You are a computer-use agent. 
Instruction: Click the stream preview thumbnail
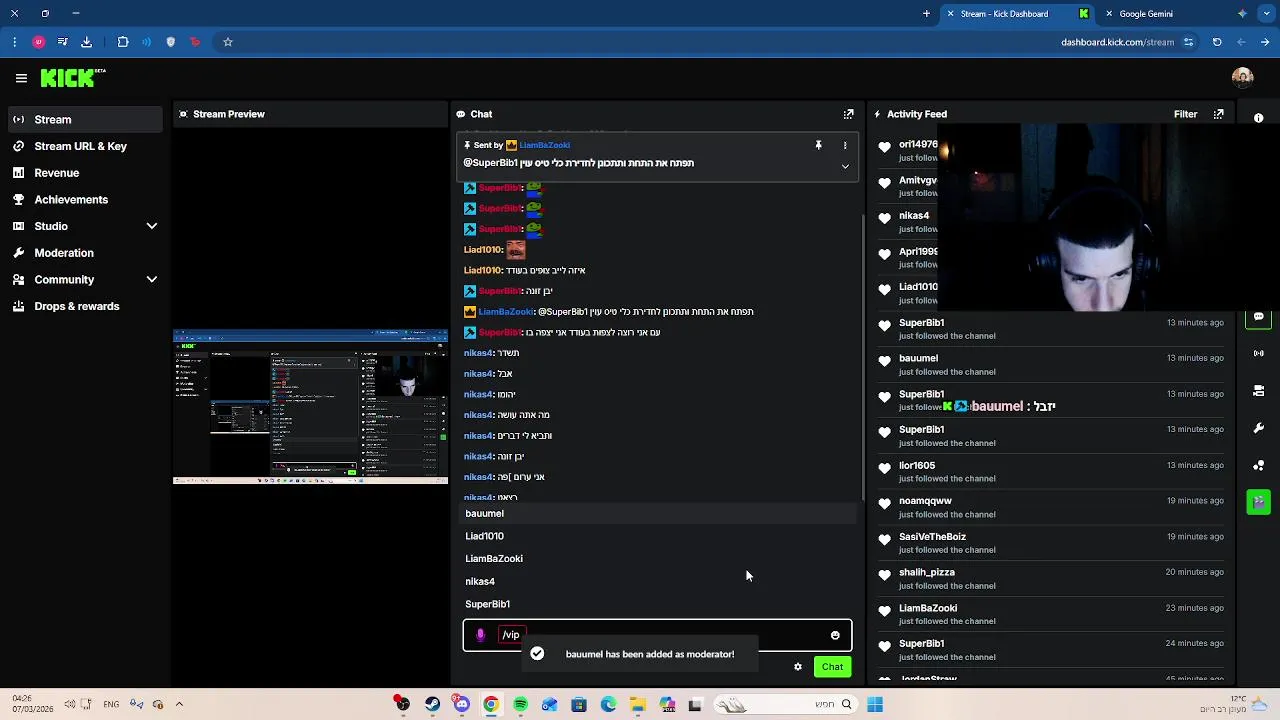click(x=310, y=406)
